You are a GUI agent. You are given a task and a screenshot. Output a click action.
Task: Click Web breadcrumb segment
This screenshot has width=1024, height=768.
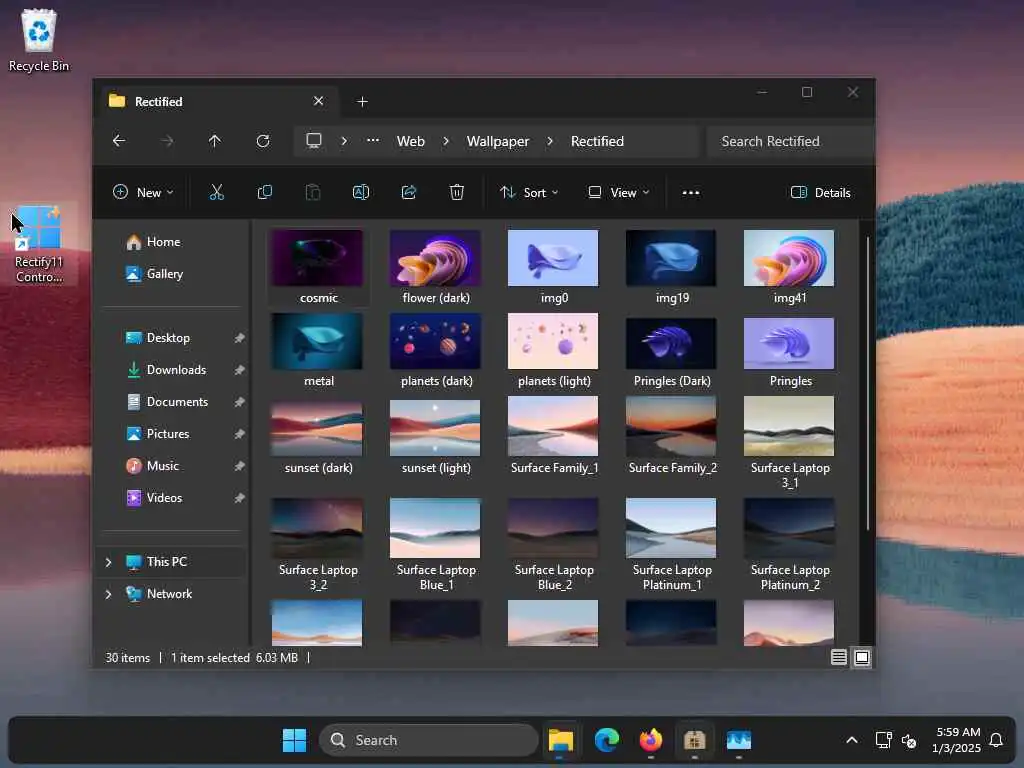pyautogui.click(x=411, y=141)
